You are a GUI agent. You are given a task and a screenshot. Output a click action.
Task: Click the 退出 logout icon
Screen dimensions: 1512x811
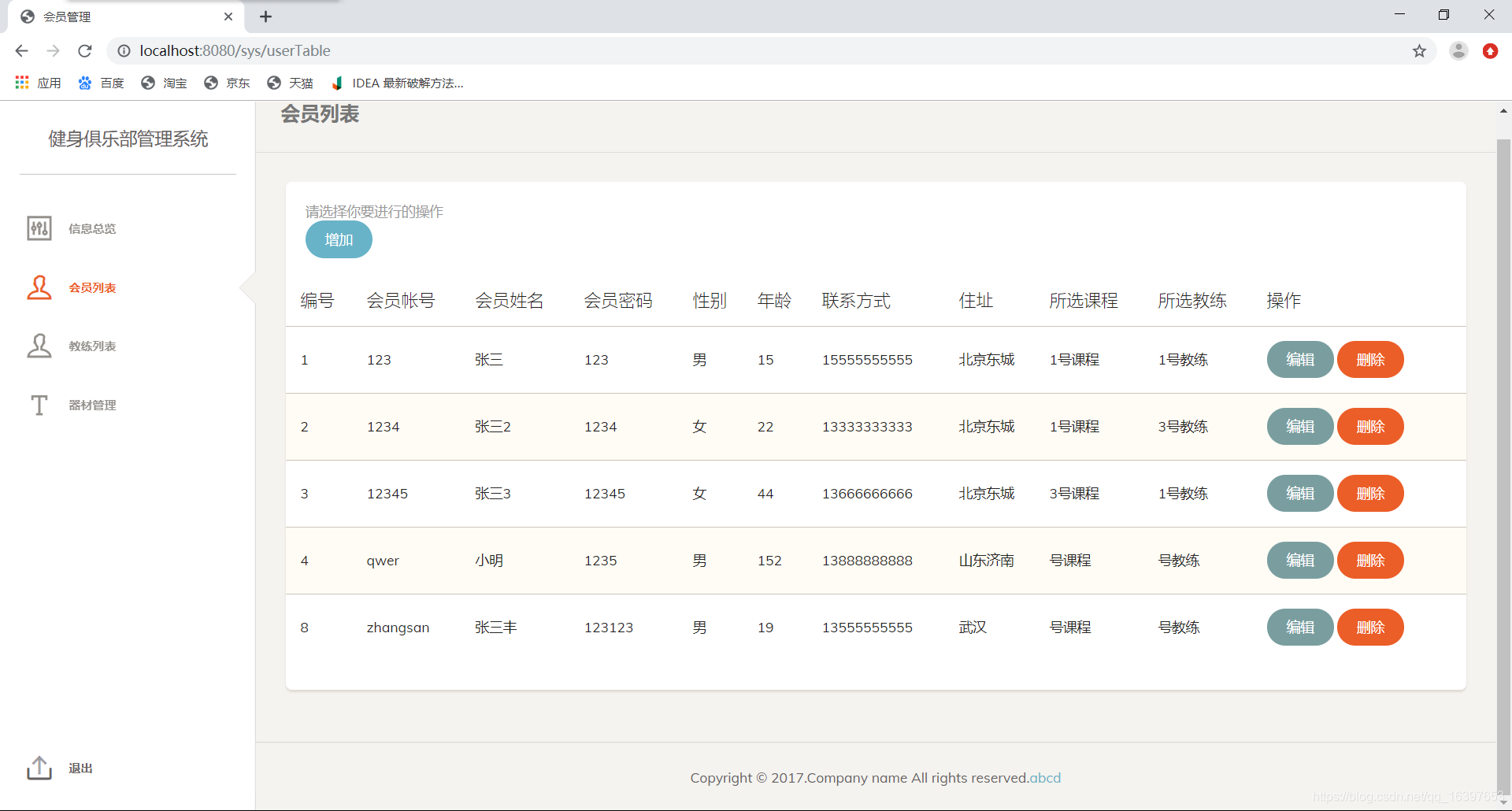click(39, 768)
